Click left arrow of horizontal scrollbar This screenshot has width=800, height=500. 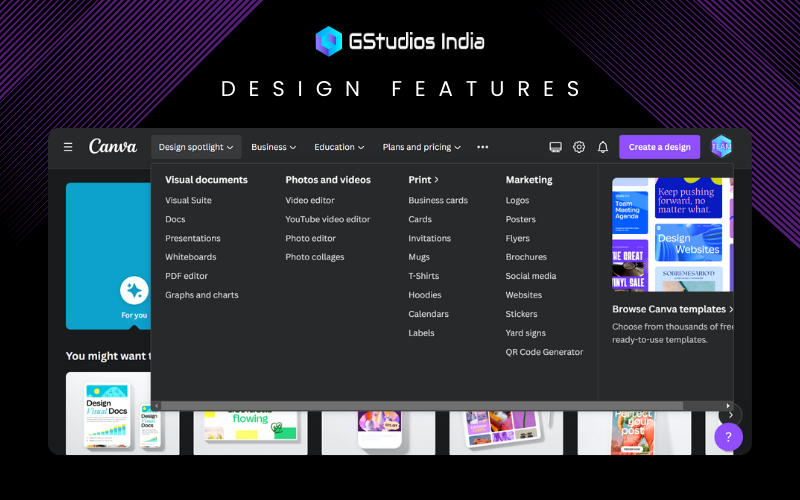(157, 406)
